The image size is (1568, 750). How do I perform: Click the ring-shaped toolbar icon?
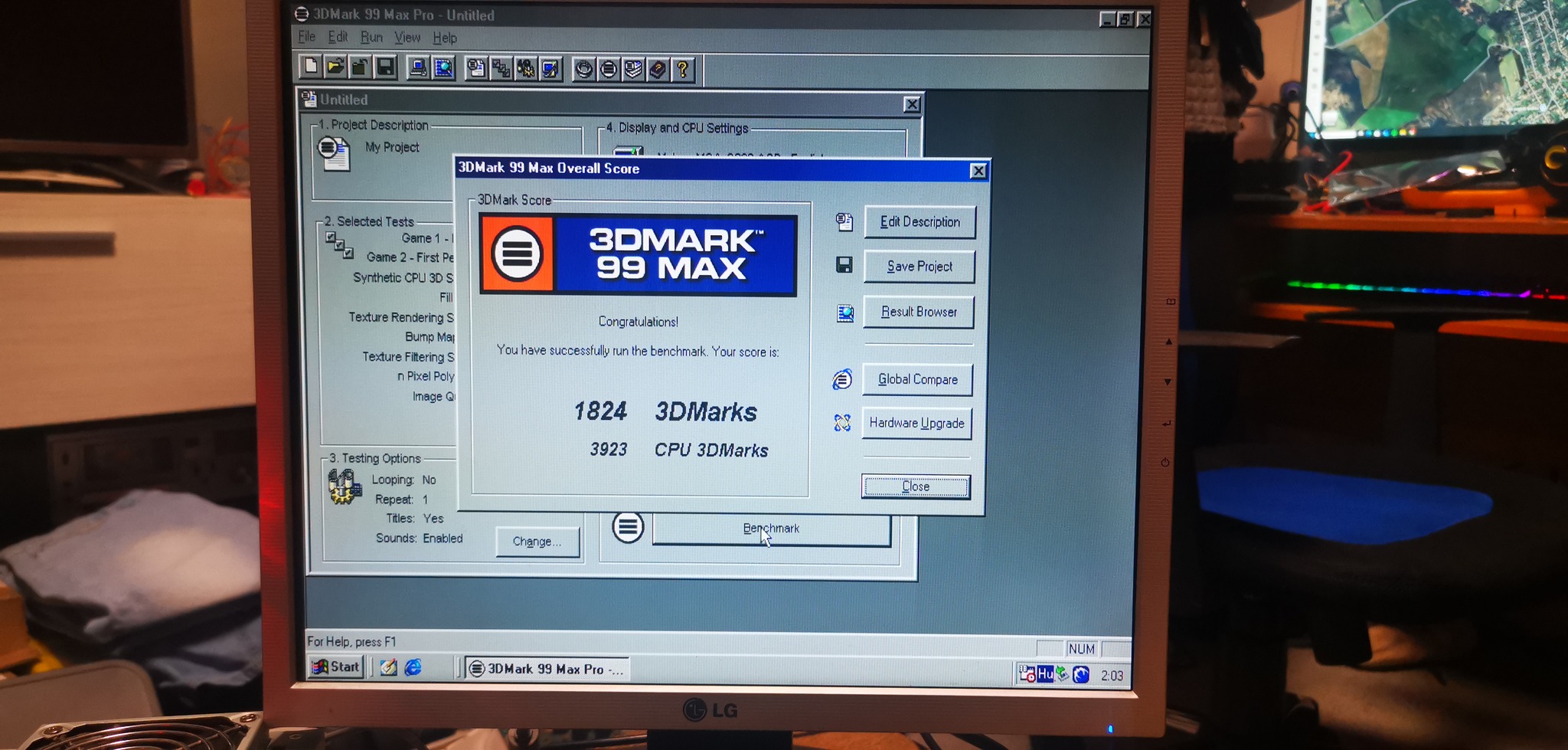coord(584,70)
